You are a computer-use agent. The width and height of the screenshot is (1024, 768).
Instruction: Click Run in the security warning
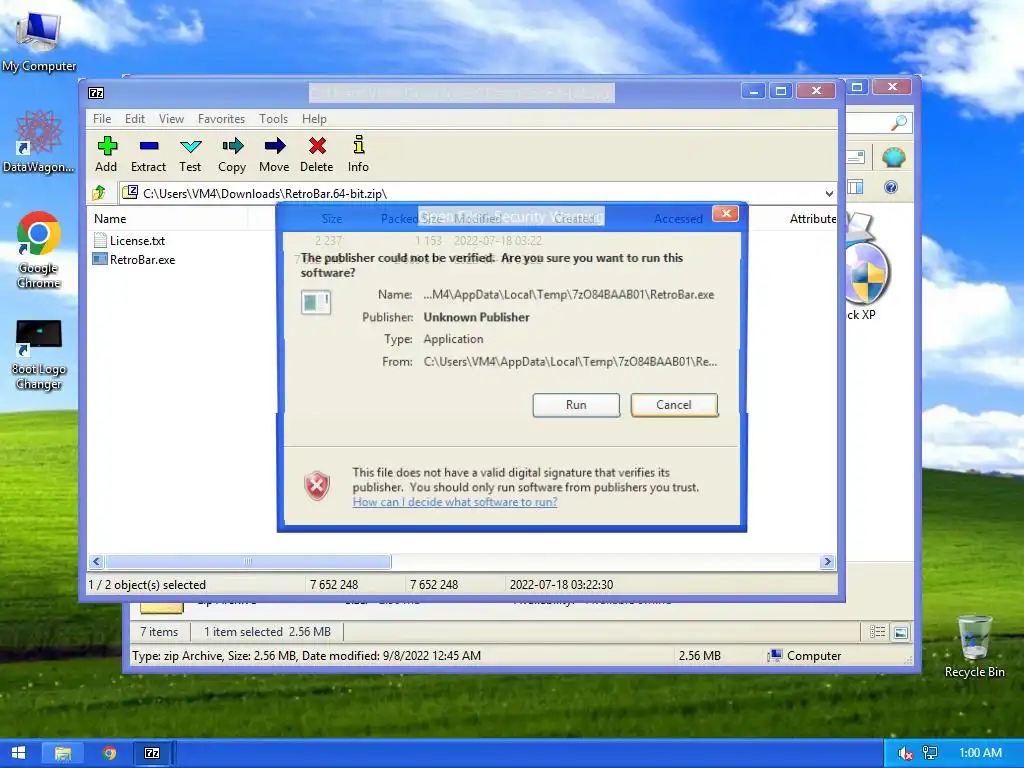[x=576, y=405]
